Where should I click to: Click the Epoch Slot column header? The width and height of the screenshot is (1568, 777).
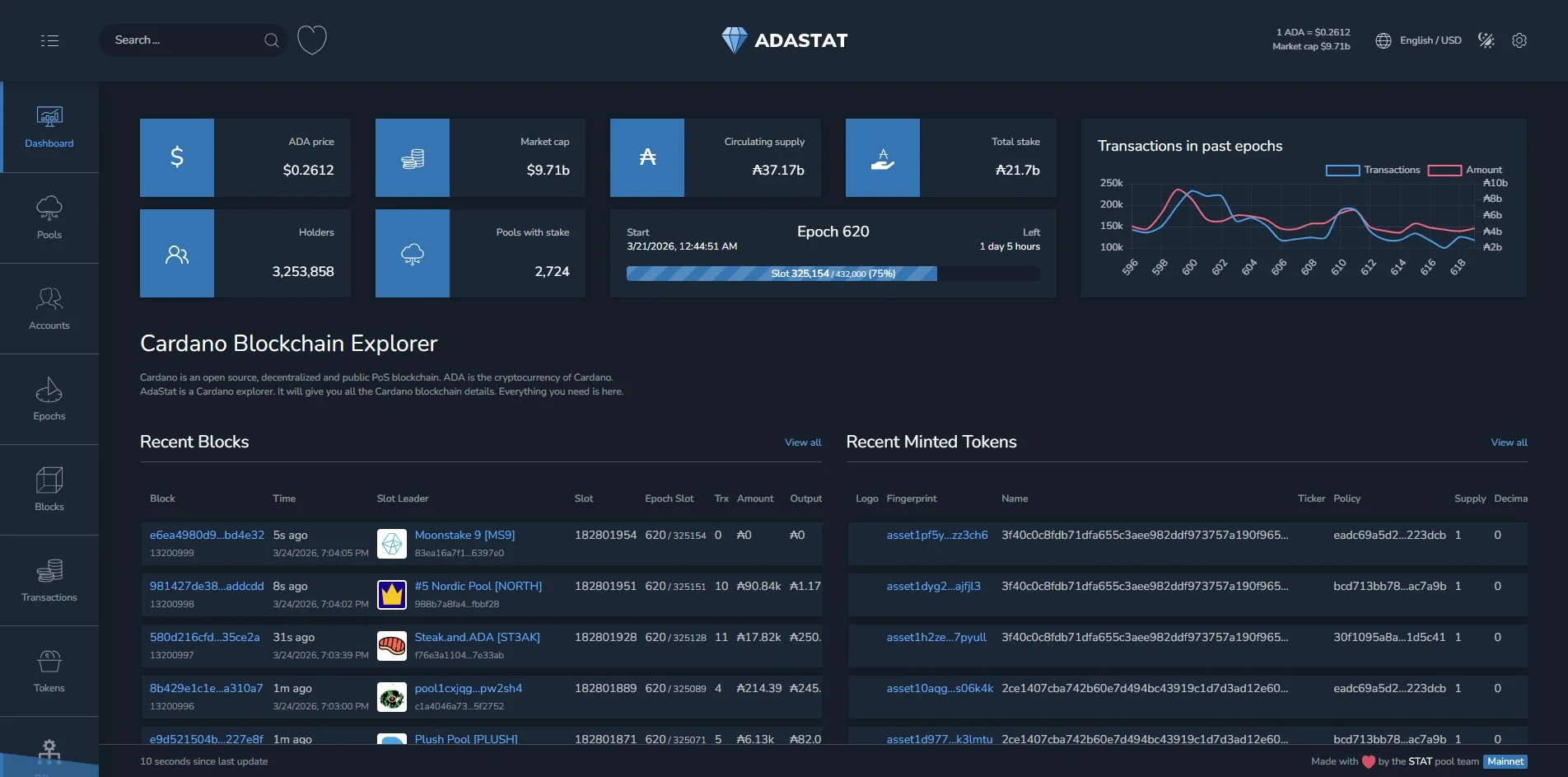coord(669,498)
